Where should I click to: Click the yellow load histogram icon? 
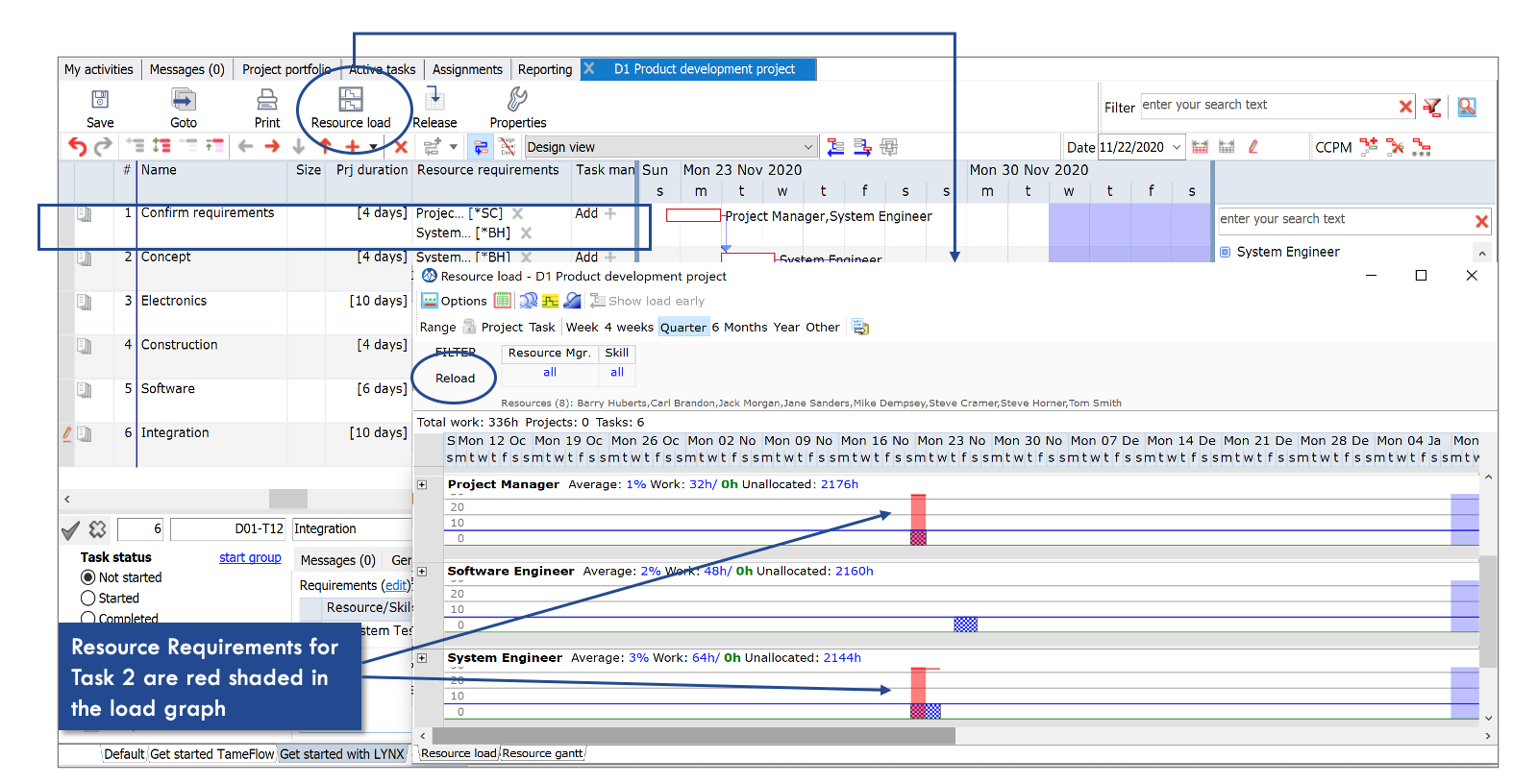[550, 301]
